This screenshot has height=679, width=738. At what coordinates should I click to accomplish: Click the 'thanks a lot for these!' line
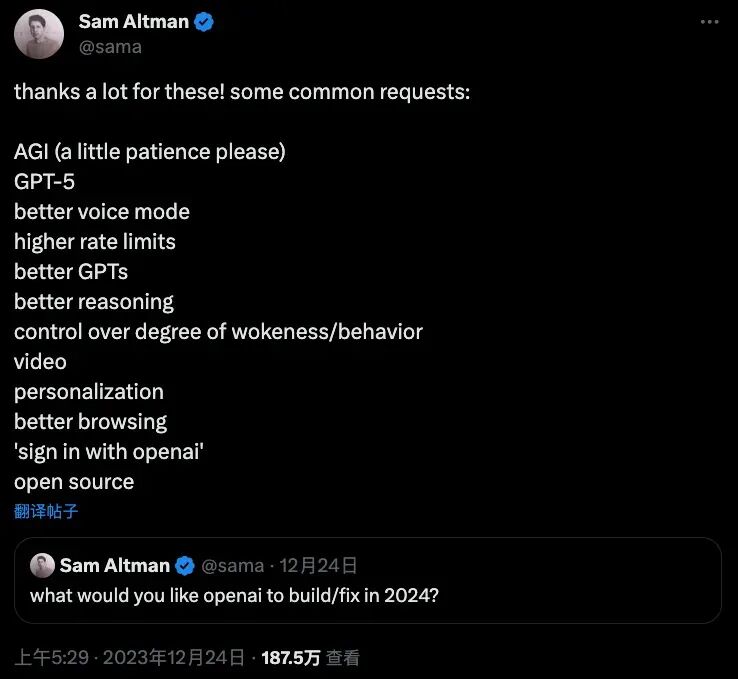pos(241,92)
